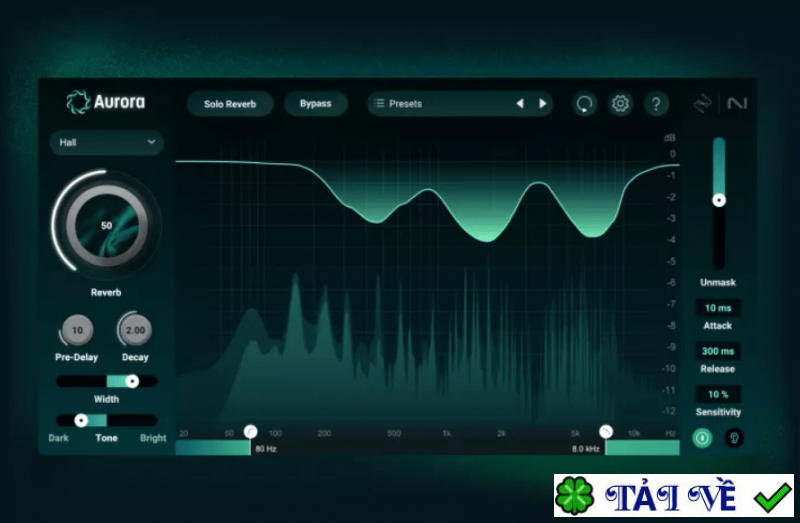The width and height of the screenshot is (800, 523).
Task: Toggle the Bypass button
Action: click(316, 104)
